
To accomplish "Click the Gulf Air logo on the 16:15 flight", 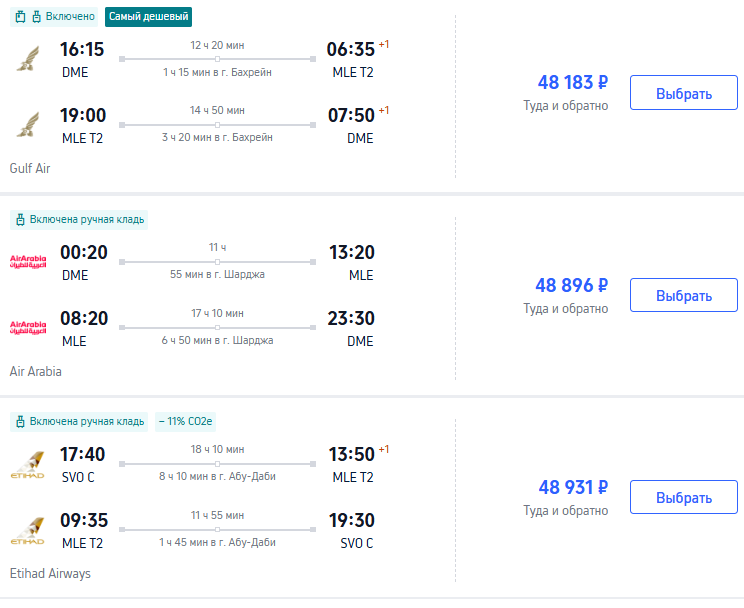I will coord(26,59).
